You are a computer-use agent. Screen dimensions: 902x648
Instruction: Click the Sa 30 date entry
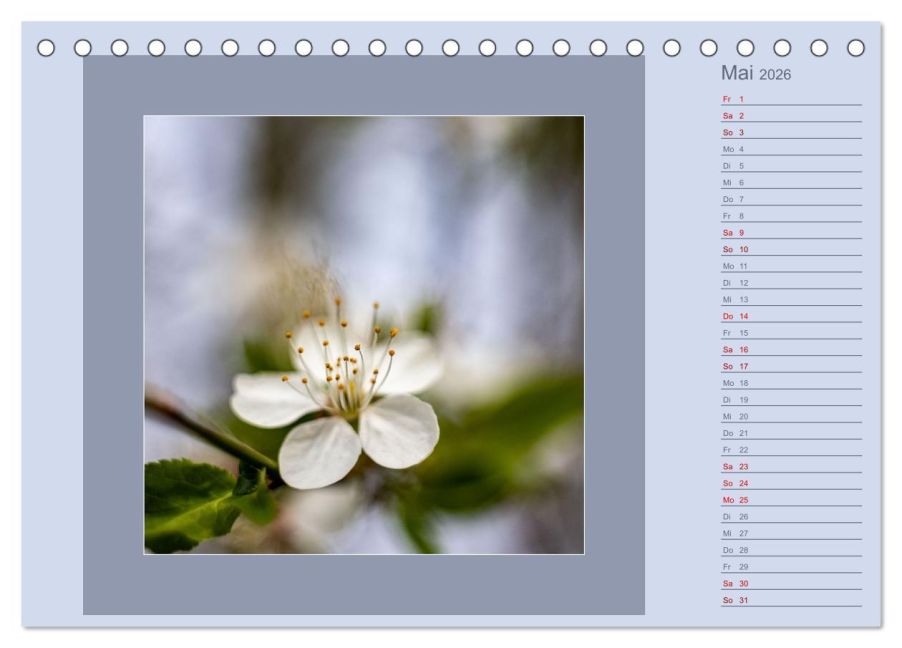pos(790,583)
